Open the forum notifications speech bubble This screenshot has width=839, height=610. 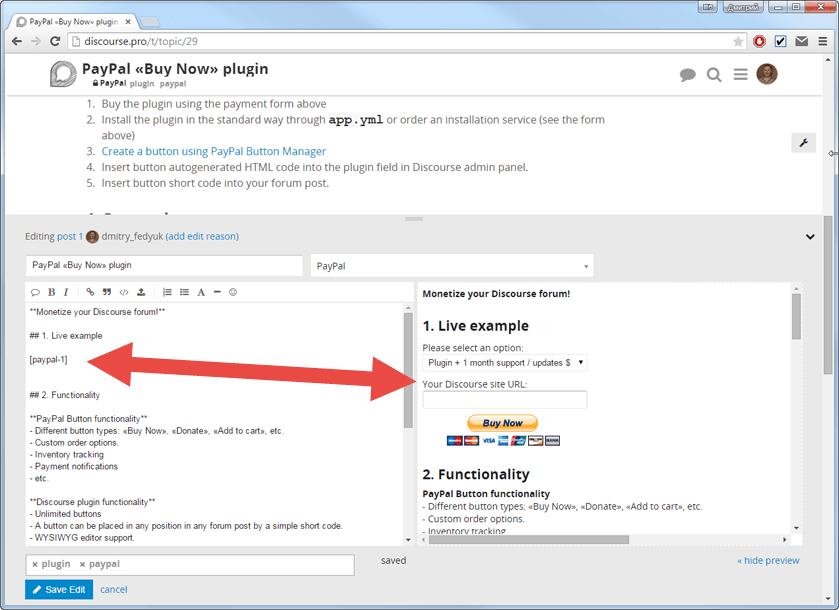point(688,75)
